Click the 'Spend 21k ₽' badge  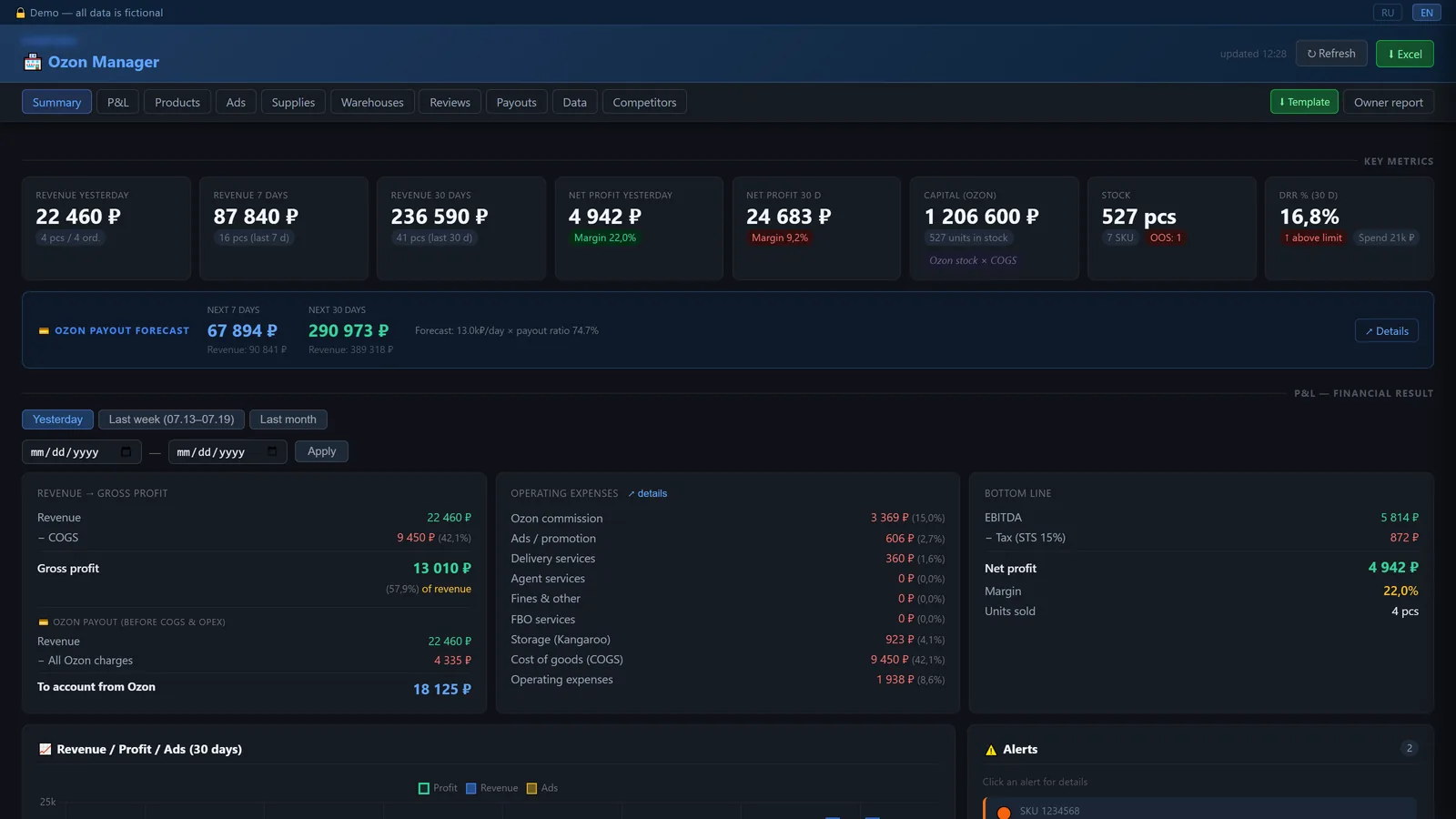(x=1386, y=238)
